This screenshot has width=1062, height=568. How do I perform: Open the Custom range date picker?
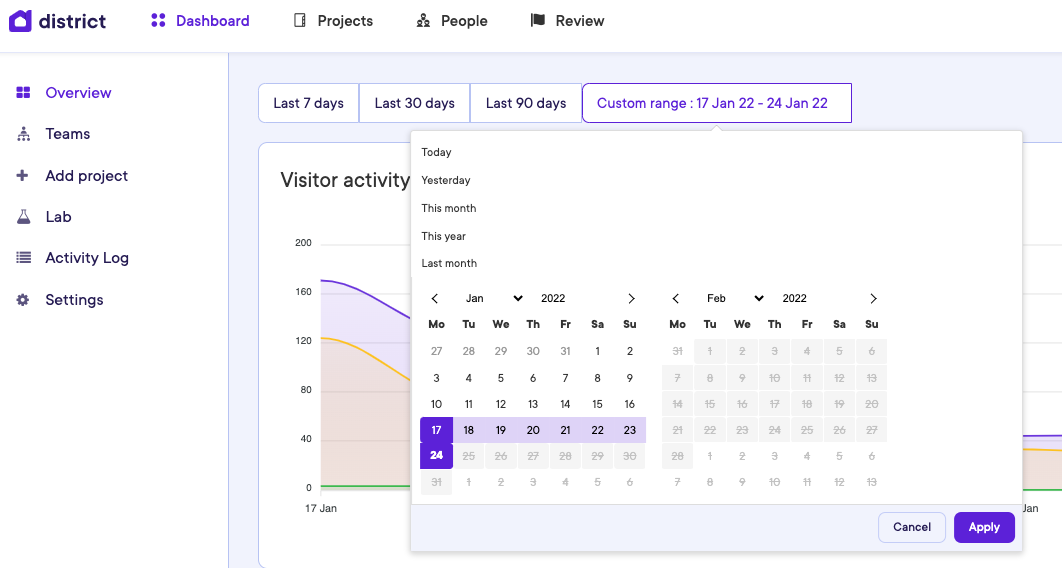pos(716,103)
